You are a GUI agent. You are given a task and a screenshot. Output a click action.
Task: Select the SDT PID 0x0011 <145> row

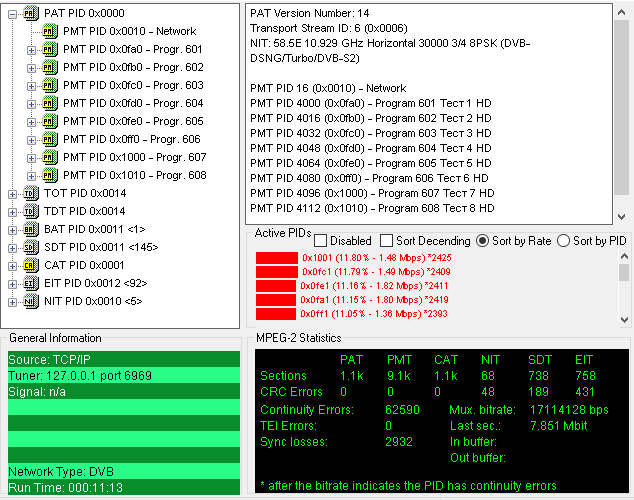[x=101, y=247]
